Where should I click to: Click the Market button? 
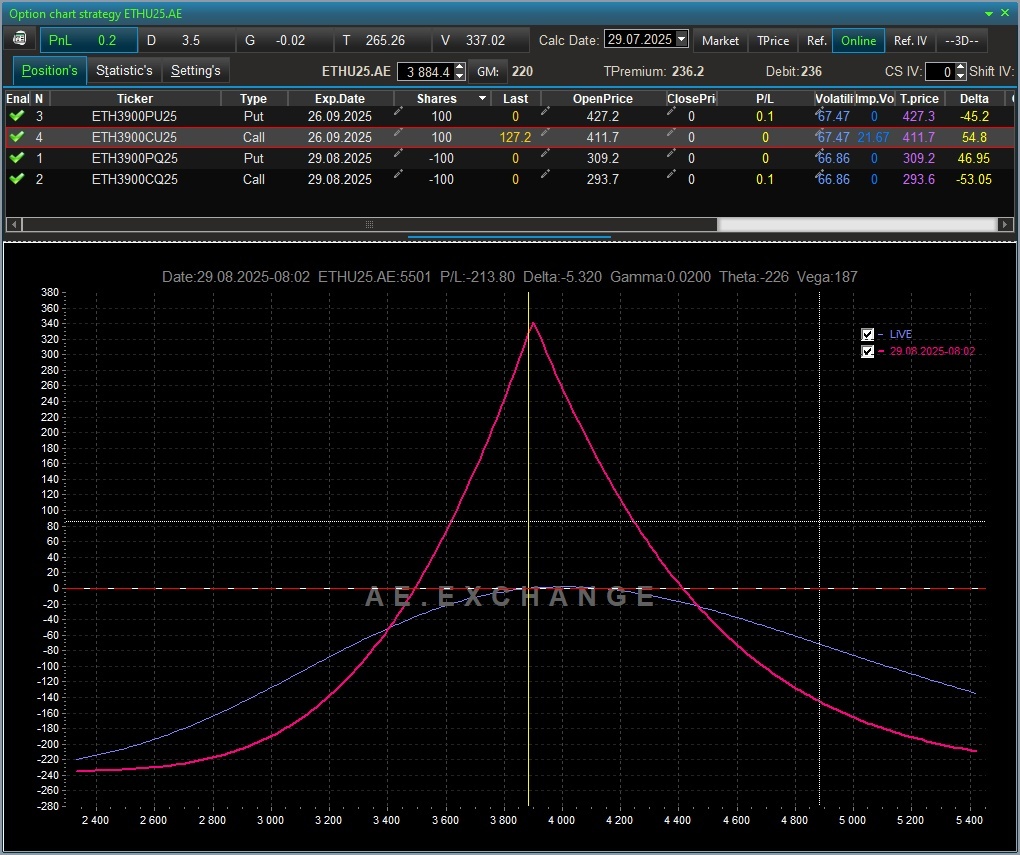coord(720,40)
